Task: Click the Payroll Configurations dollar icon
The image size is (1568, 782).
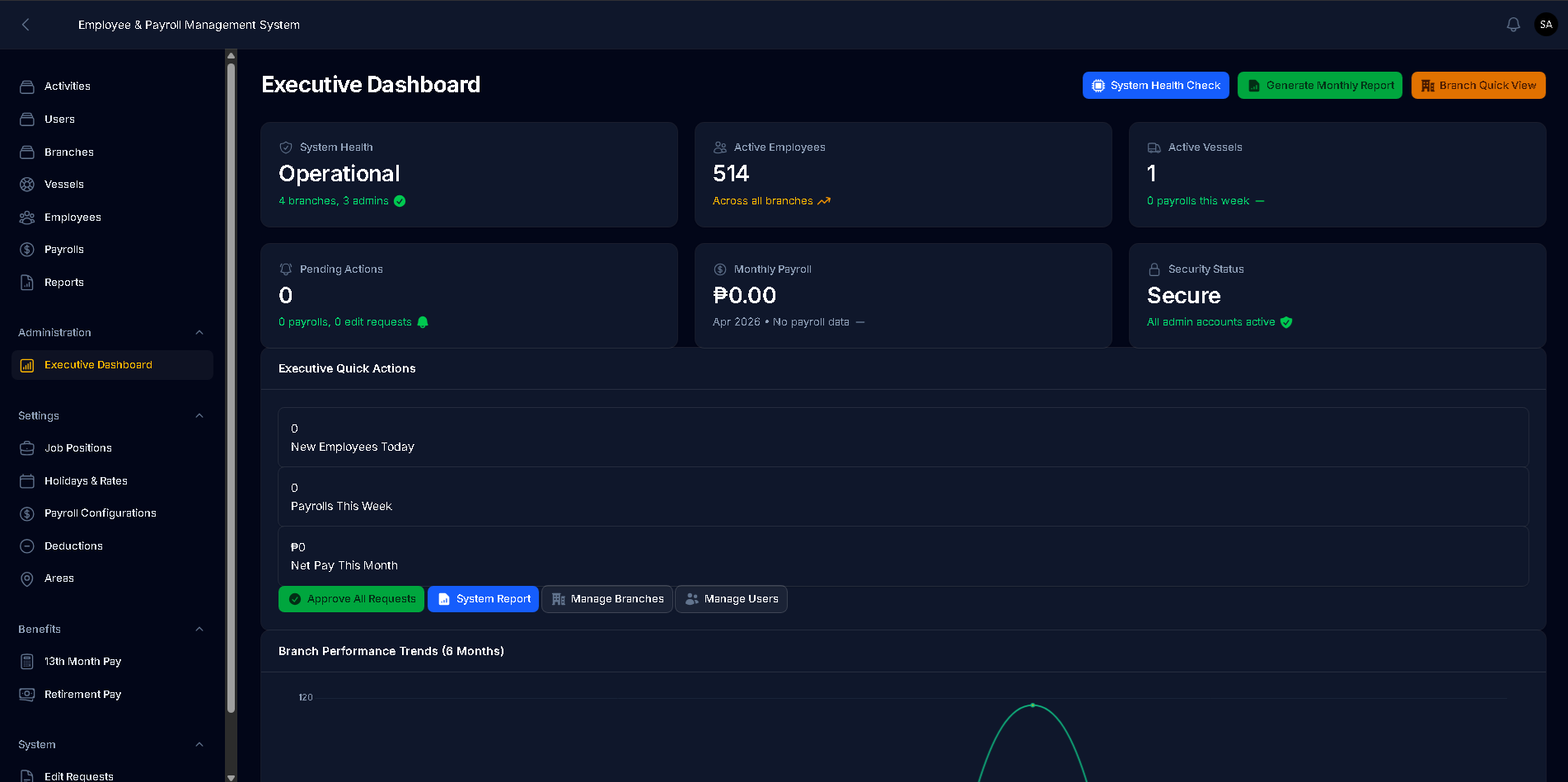Action: (x=27, y=513)
